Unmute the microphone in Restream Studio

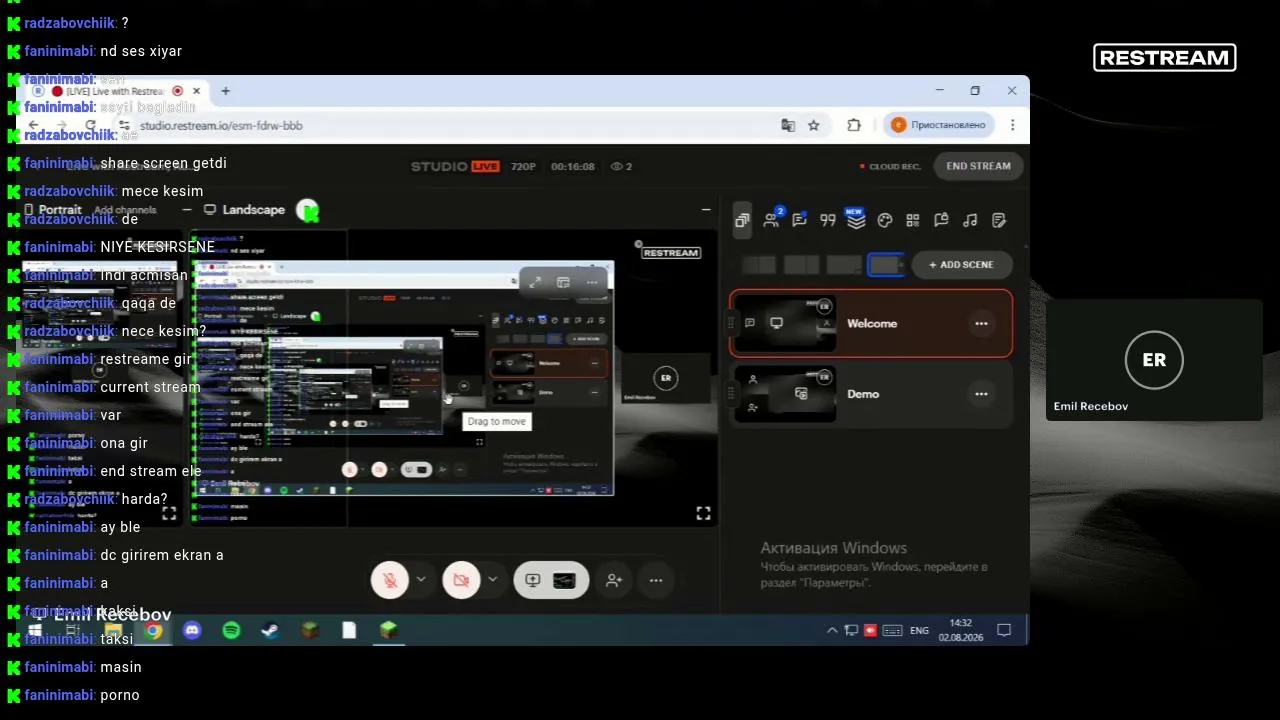pyautogui.click(x=390, y=580)
